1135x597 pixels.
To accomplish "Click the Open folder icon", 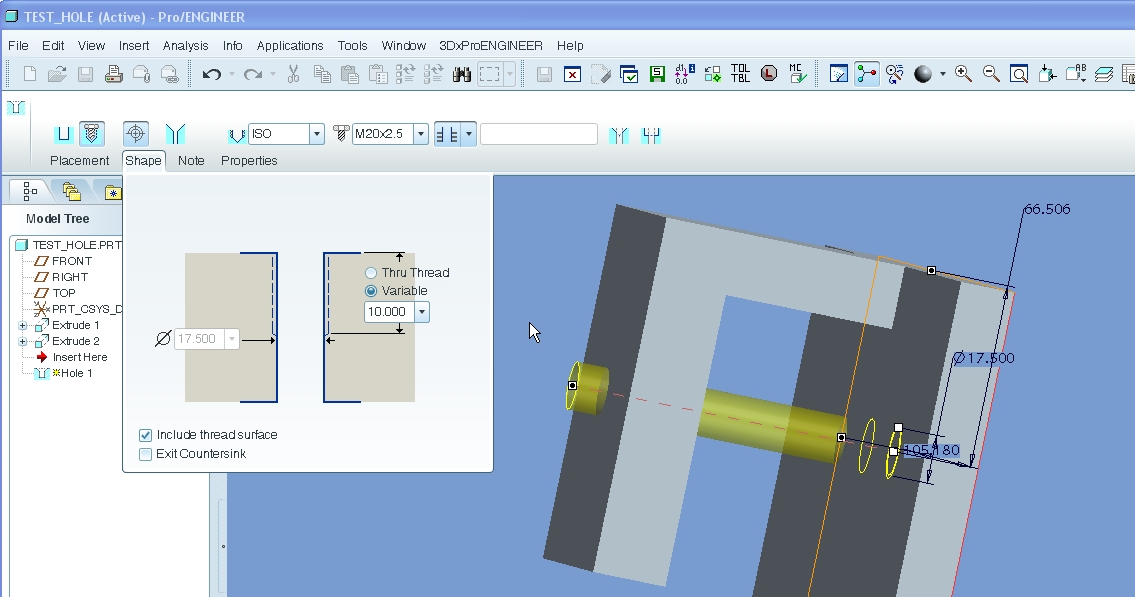I will (57, 74).
